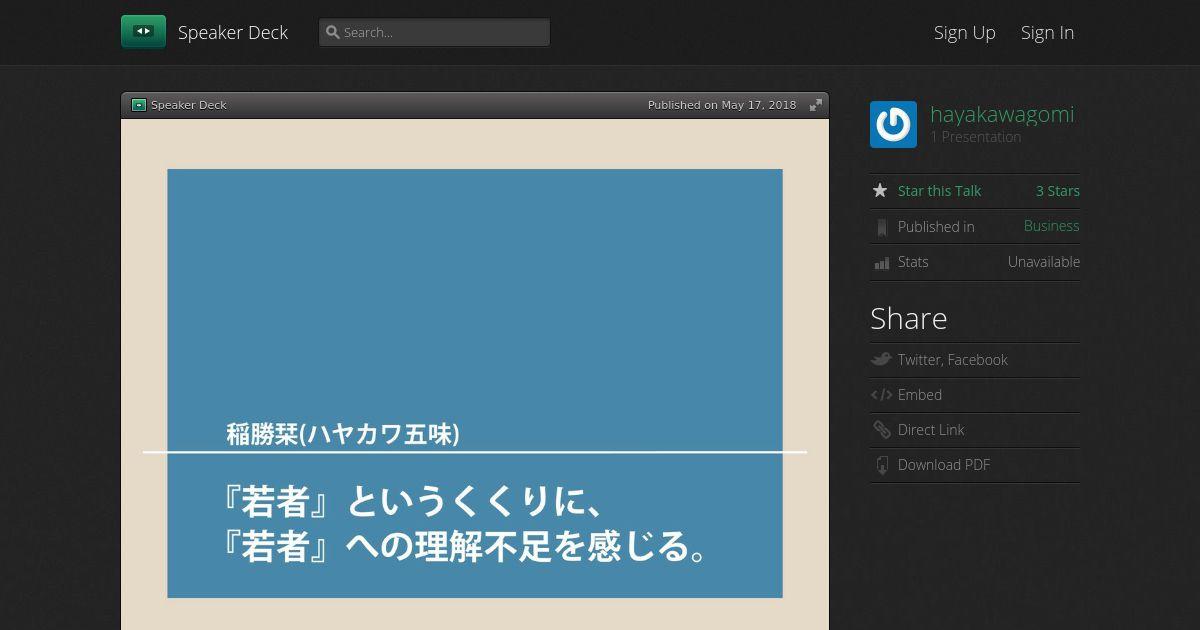
Task: Click the star icon beside Star this Talk
Action: click(x=880, y=190)
